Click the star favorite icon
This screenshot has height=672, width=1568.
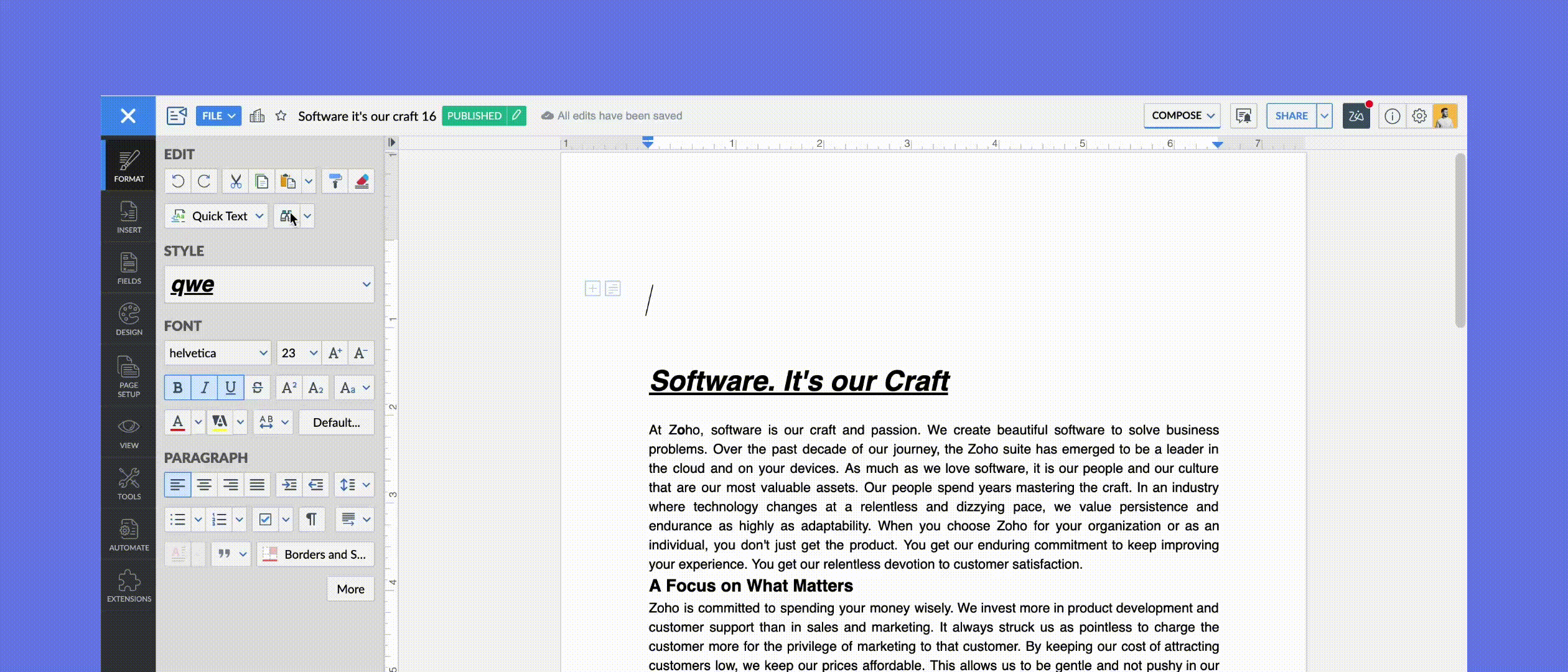click(x=281, y=116)
